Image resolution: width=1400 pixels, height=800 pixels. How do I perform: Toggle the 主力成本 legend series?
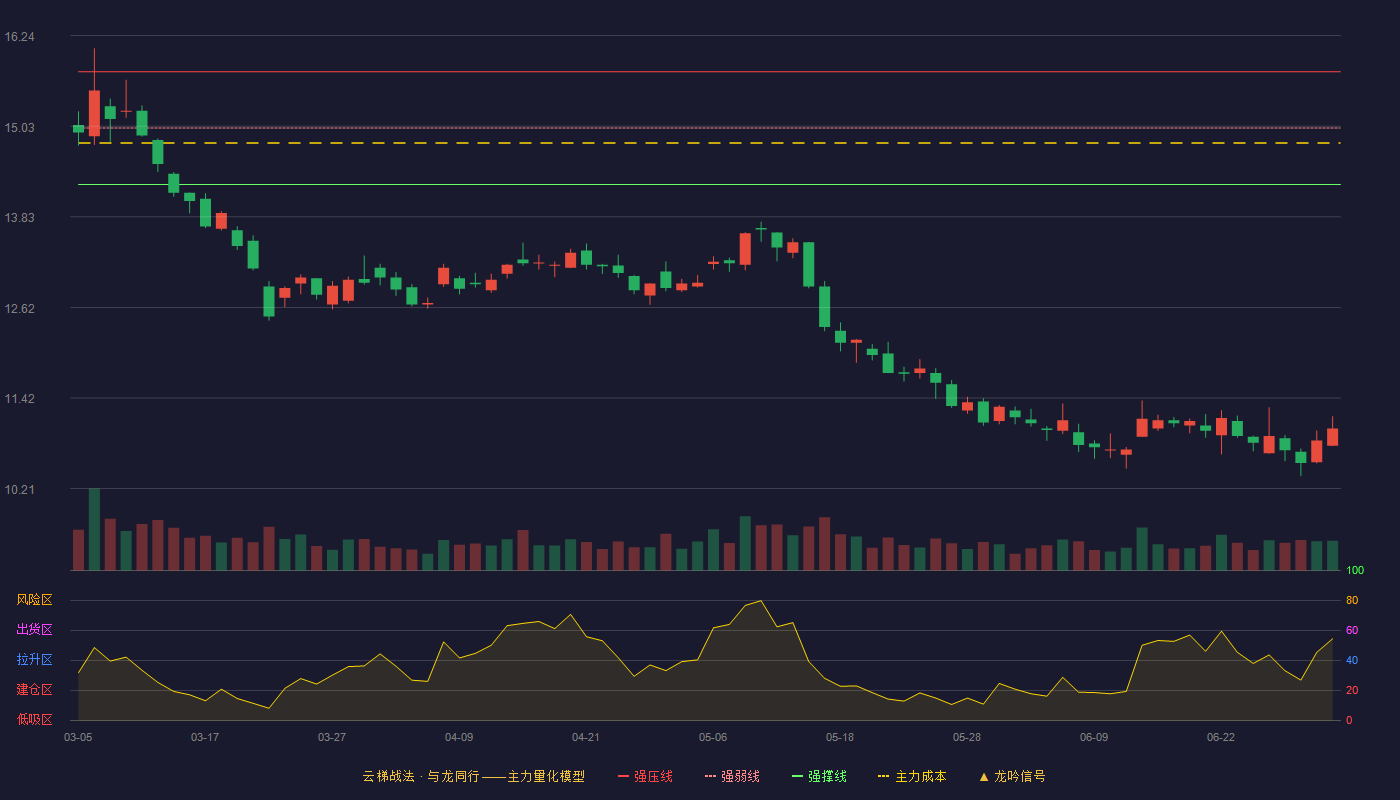pyautogui.click(x=912, y=776)
